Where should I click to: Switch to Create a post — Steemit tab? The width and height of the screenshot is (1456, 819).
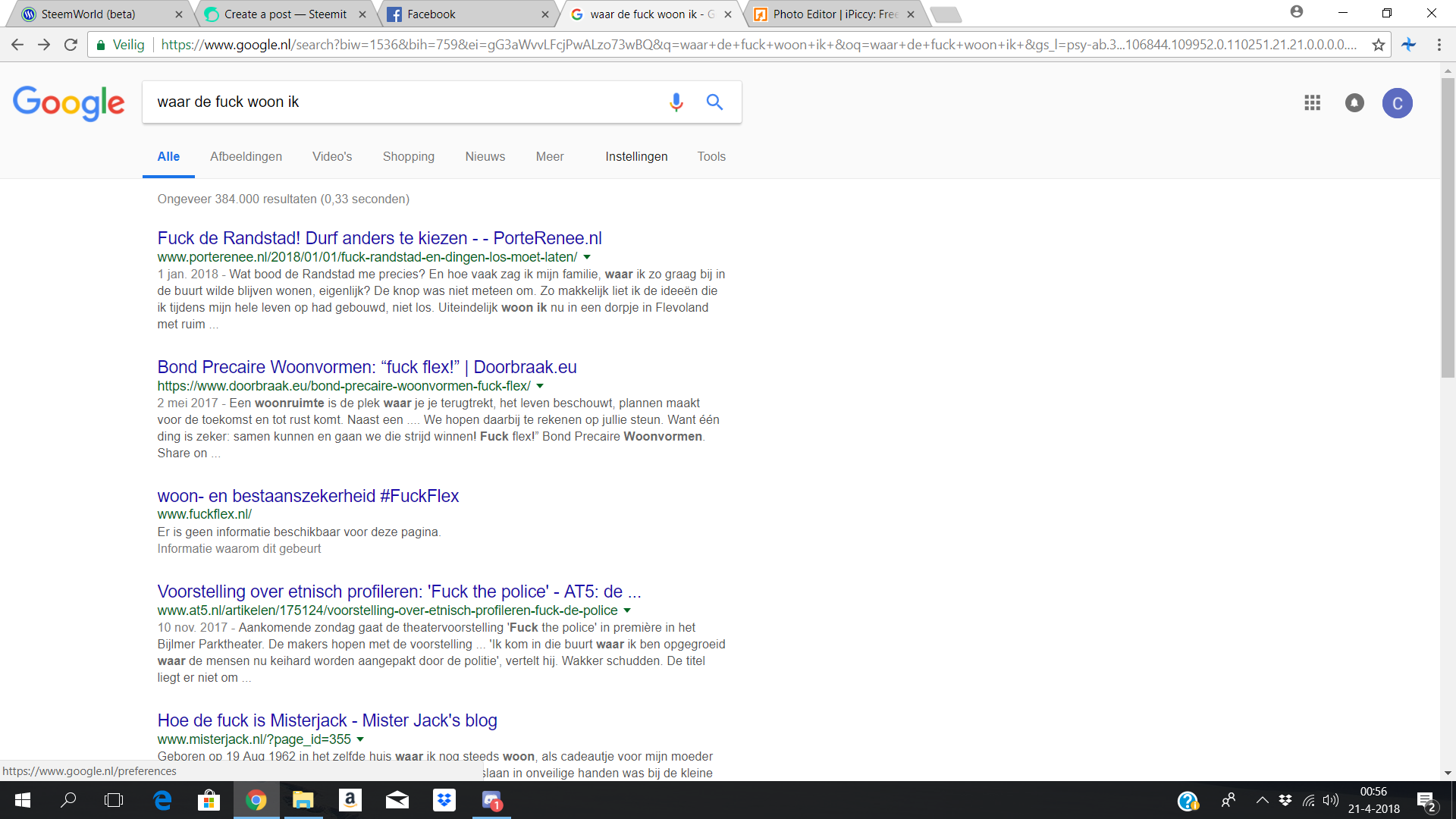[x=284, y=14]
